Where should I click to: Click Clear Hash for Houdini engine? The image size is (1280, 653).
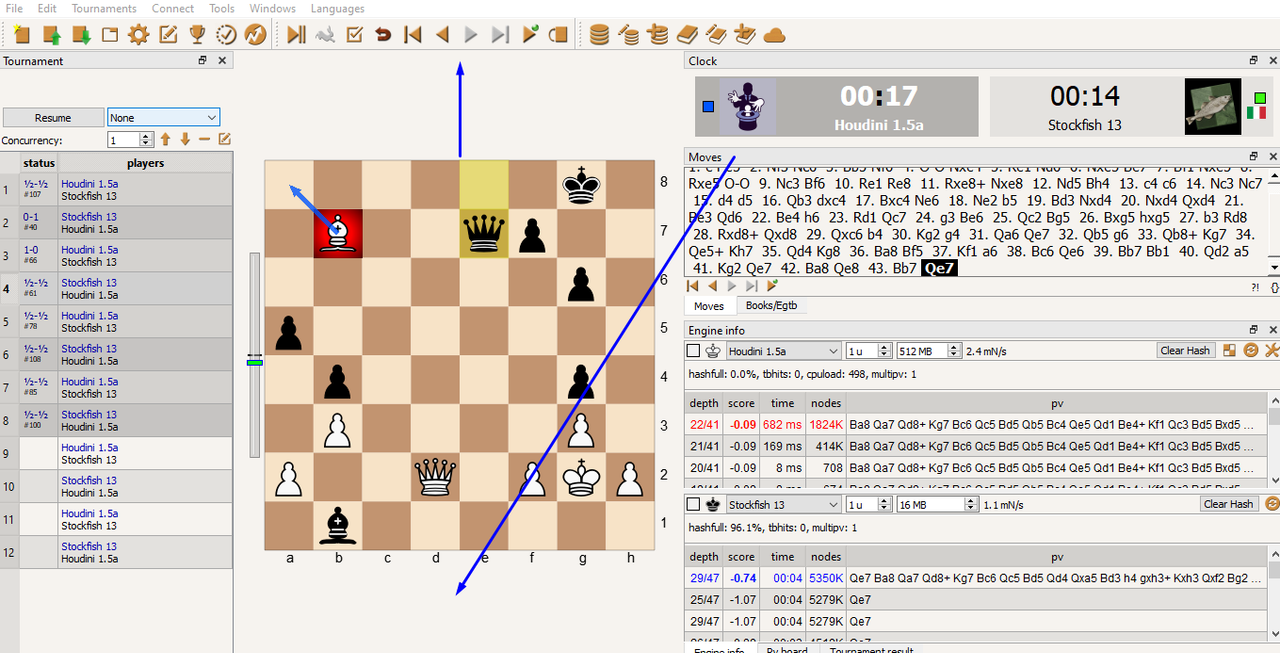coord(1186,351)
